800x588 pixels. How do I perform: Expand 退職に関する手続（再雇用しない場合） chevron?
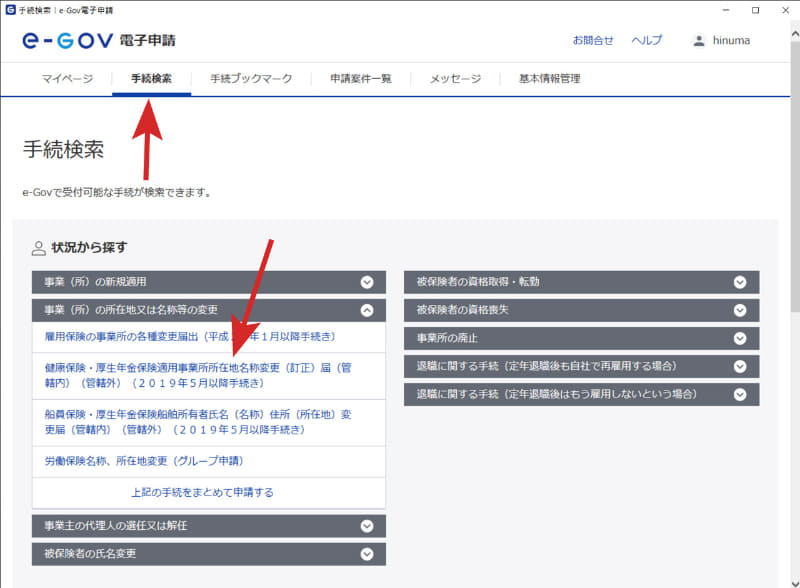pyautogui.click(x=740, y=395)
